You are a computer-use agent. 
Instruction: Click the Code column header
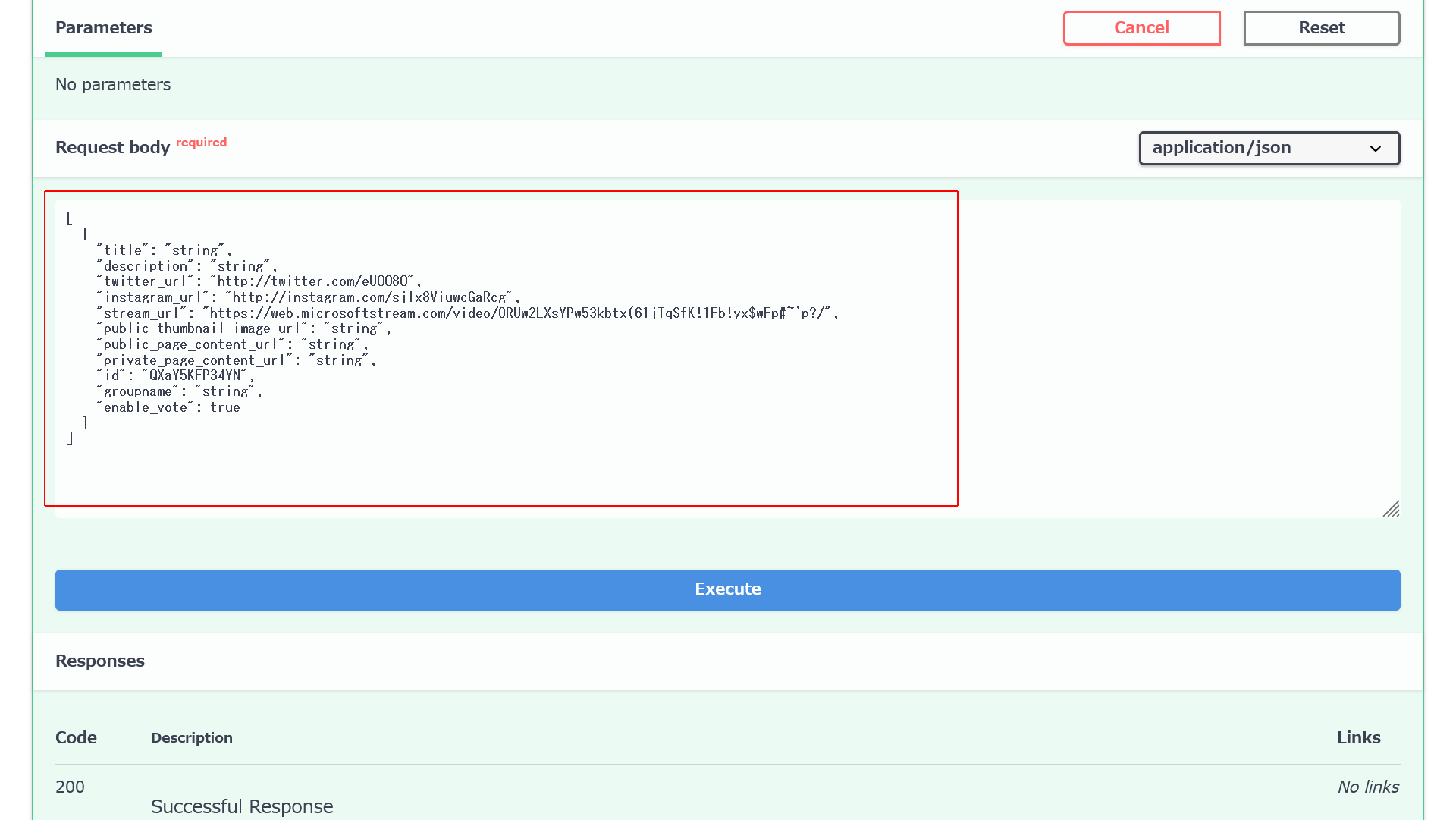[x=76, y=738]
